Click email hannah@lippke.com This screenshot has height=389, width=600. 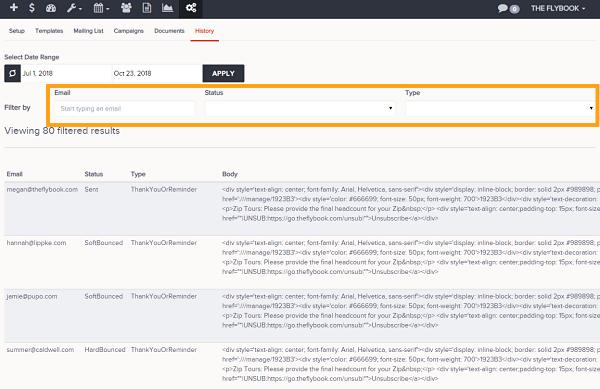[x=36, y=243]
